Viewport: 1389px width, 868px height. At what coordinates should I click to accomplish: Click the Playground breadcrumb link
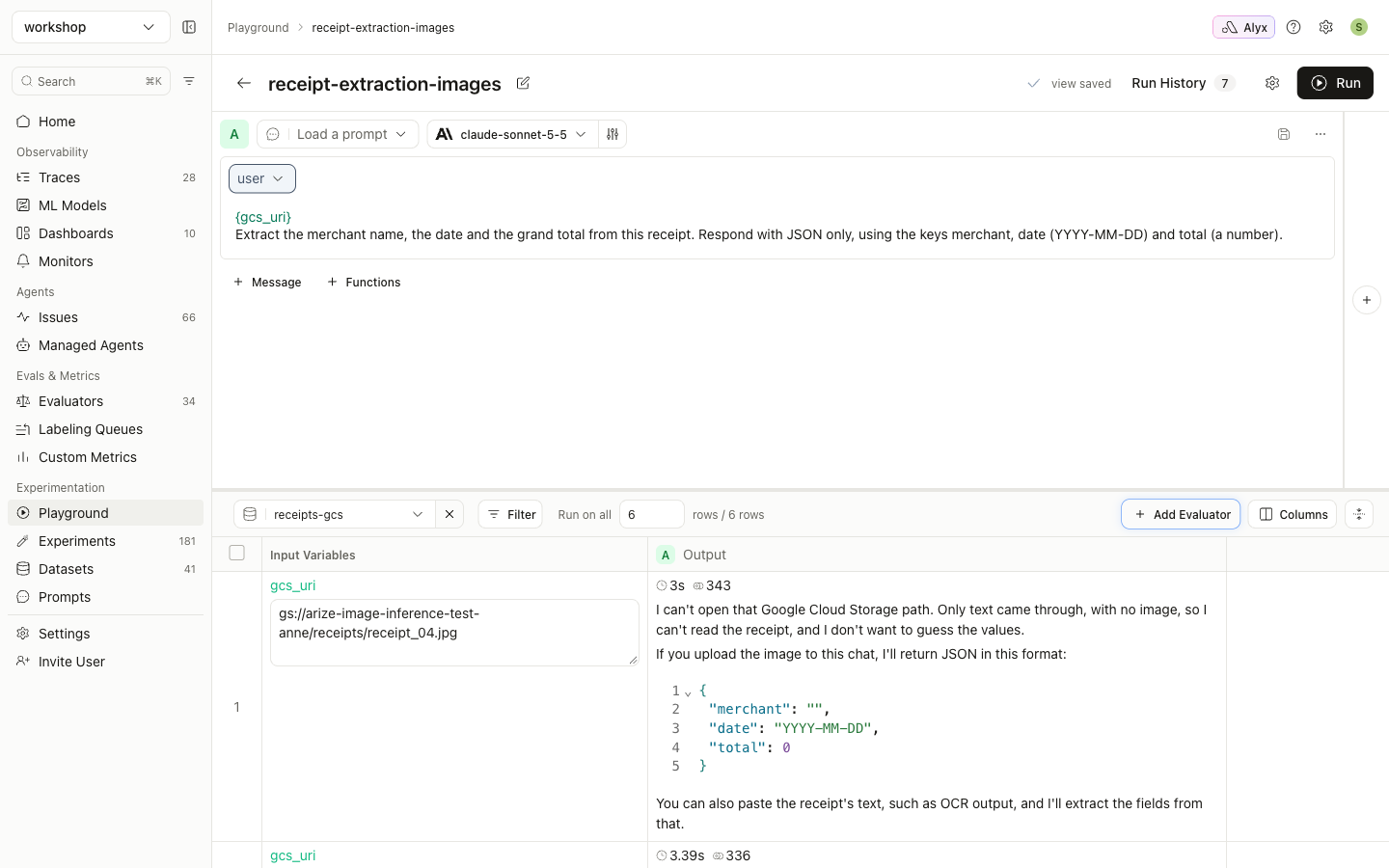pyautogui.click(x=258, y=27)
